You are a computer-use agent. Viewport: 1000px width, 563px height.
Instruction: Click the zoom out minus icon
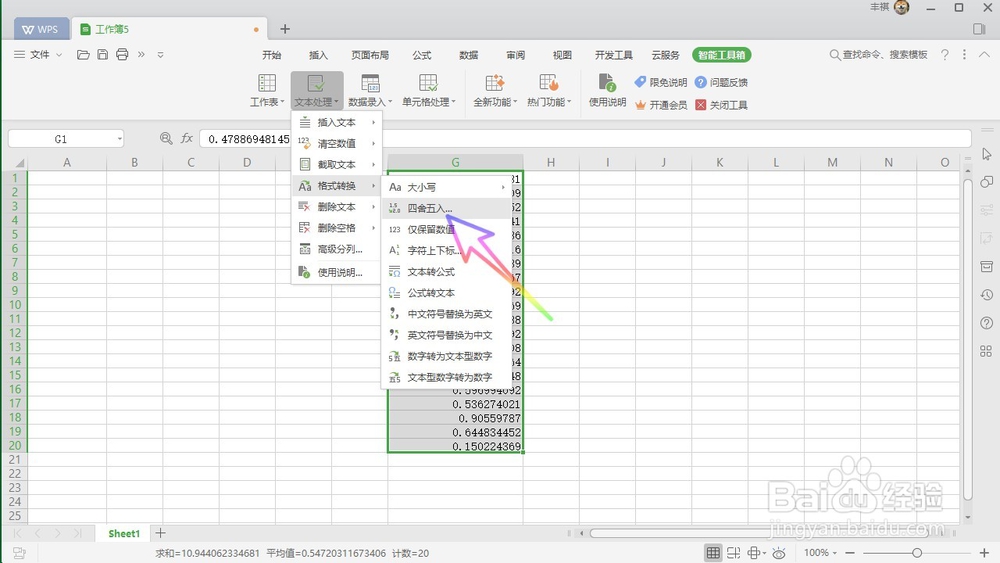(850, 553)
